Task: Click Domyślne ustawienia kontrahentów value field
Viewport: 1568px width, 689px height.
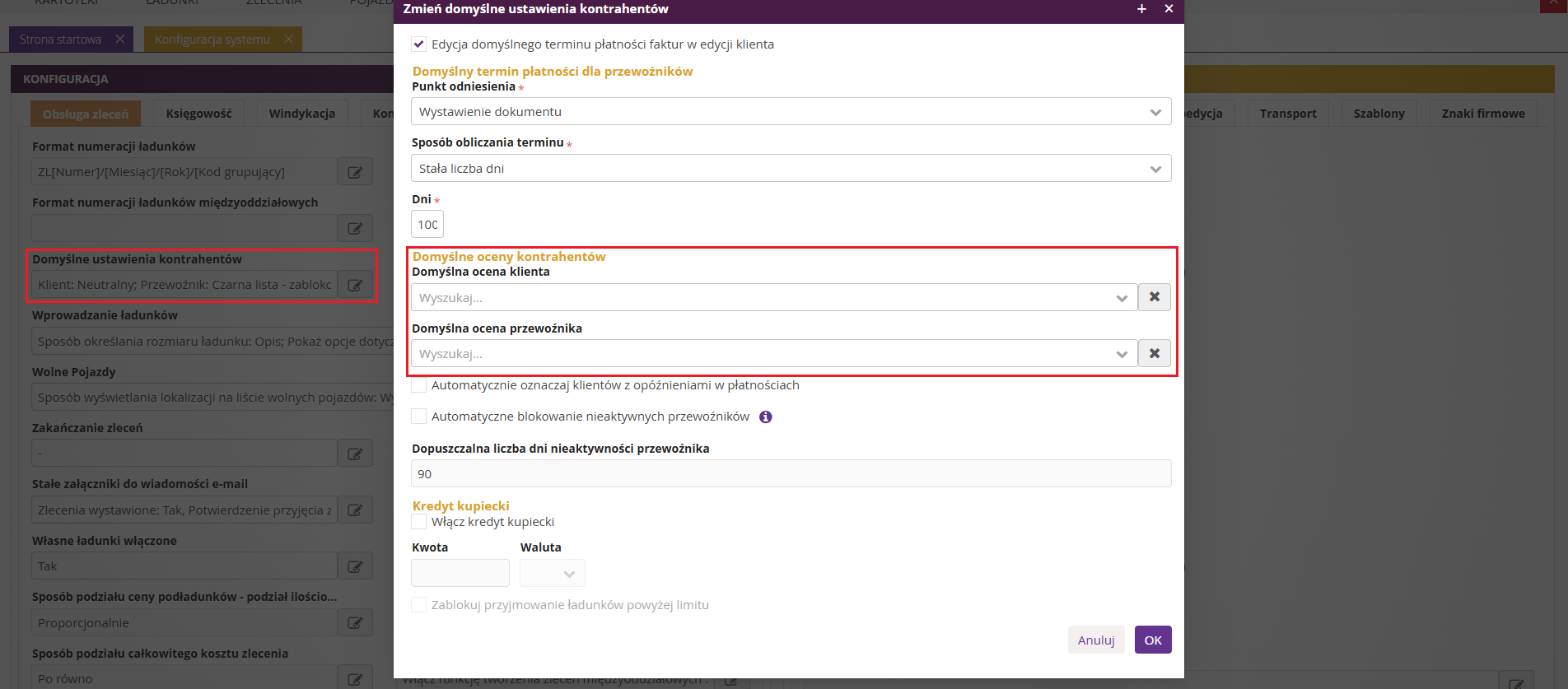Action: (184, 285)
